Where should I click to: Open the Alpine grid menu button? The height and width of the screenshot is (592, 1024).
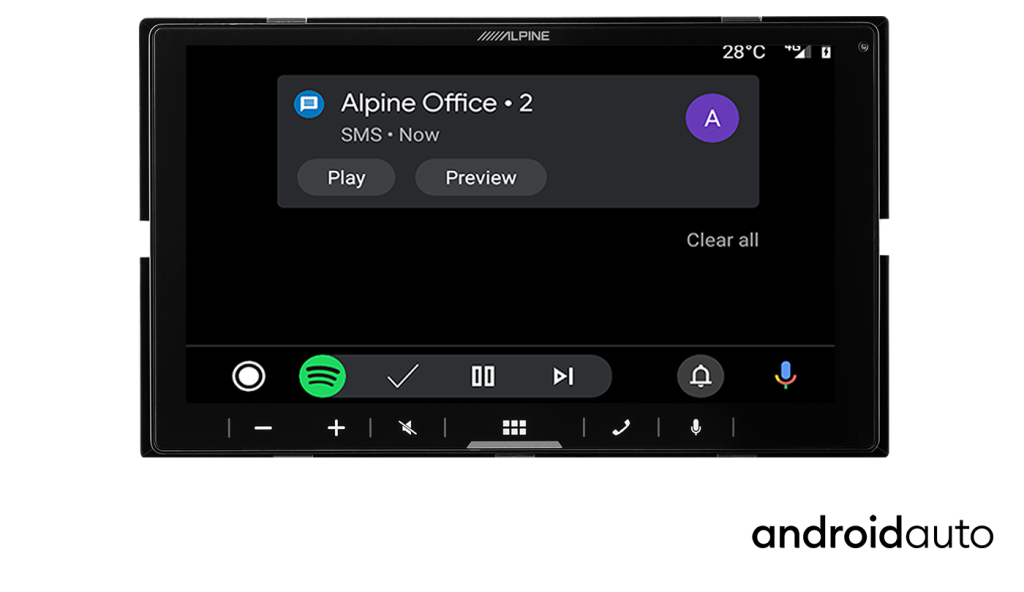click(515, 428)
